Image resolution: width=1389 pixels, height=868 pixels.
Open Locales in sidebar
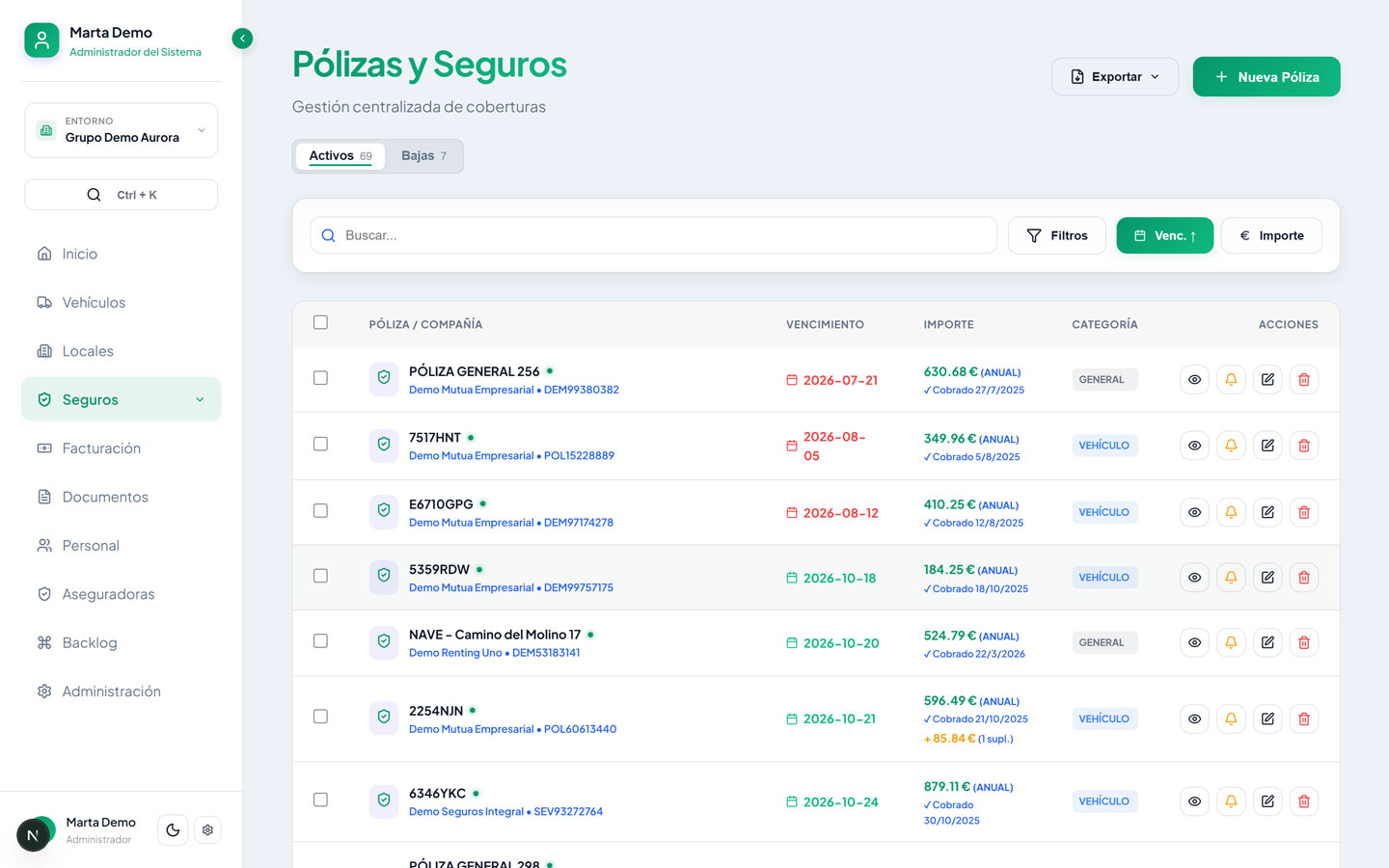pyautogui.click(x=122, y=351)
